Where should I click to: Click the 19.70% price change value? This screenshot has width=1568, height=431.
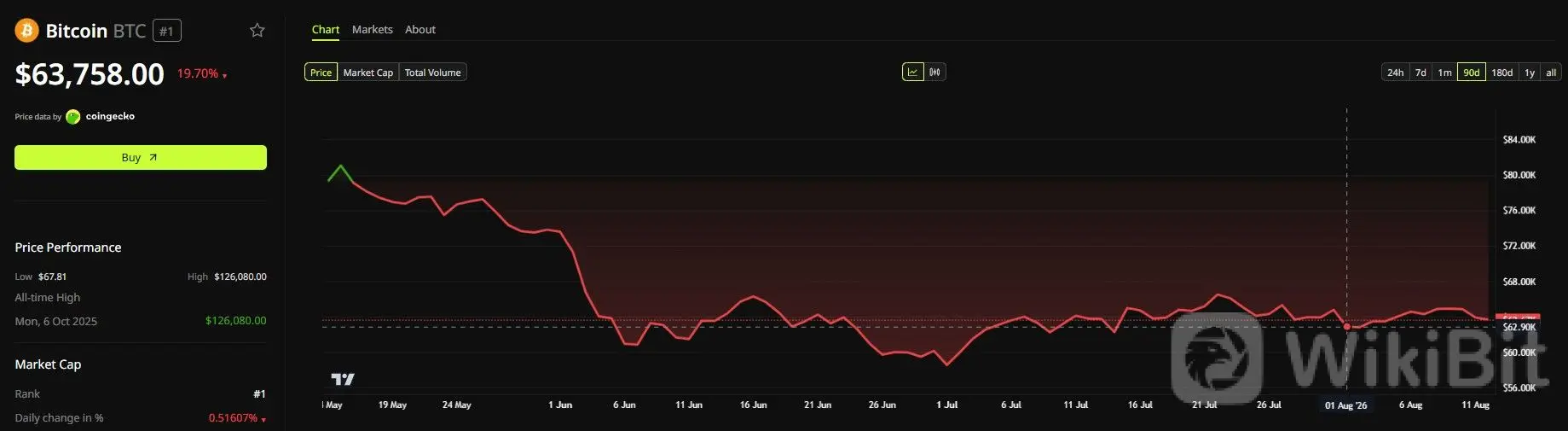tap(198, 74)
